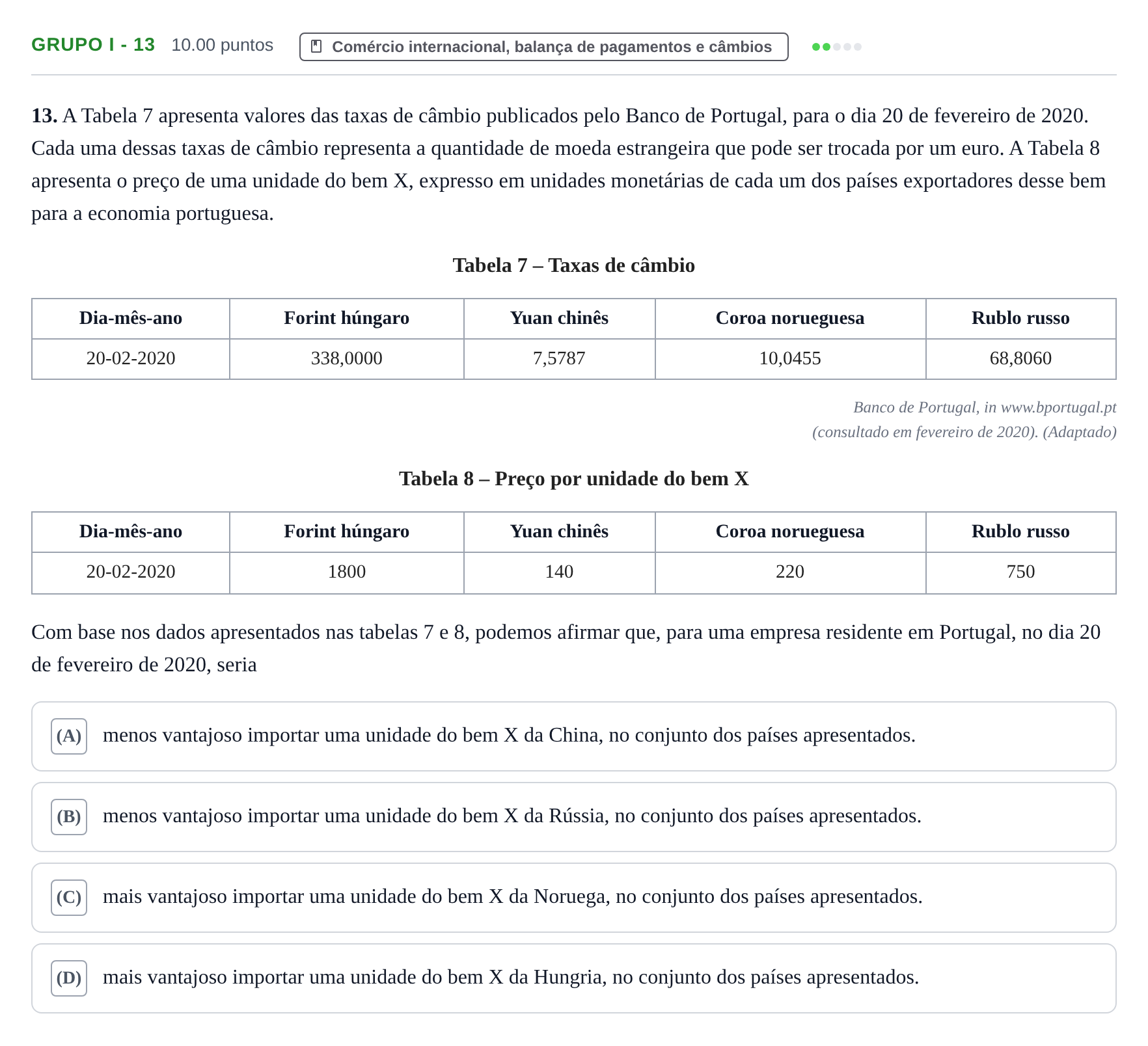Click the book icon in the topic tag
Image resolution: width=1148 pixels, height=1046 pixels.
point(316,47)
